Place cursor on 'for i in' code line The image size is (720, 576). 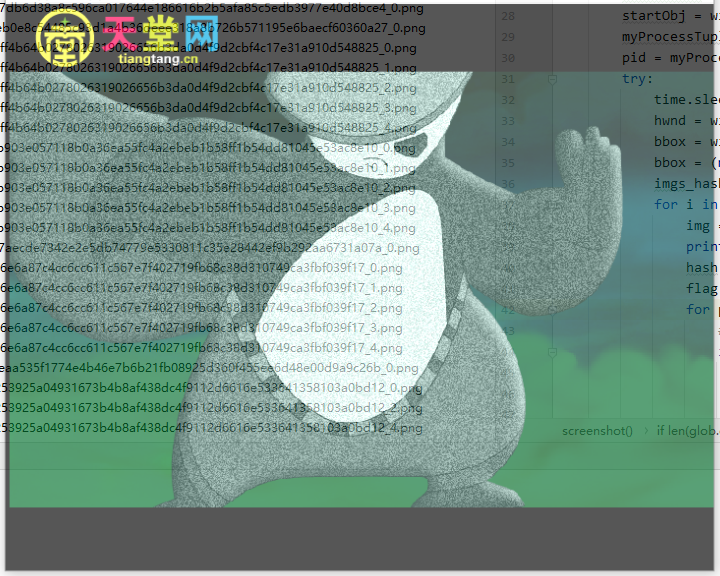tap(686, 204)
